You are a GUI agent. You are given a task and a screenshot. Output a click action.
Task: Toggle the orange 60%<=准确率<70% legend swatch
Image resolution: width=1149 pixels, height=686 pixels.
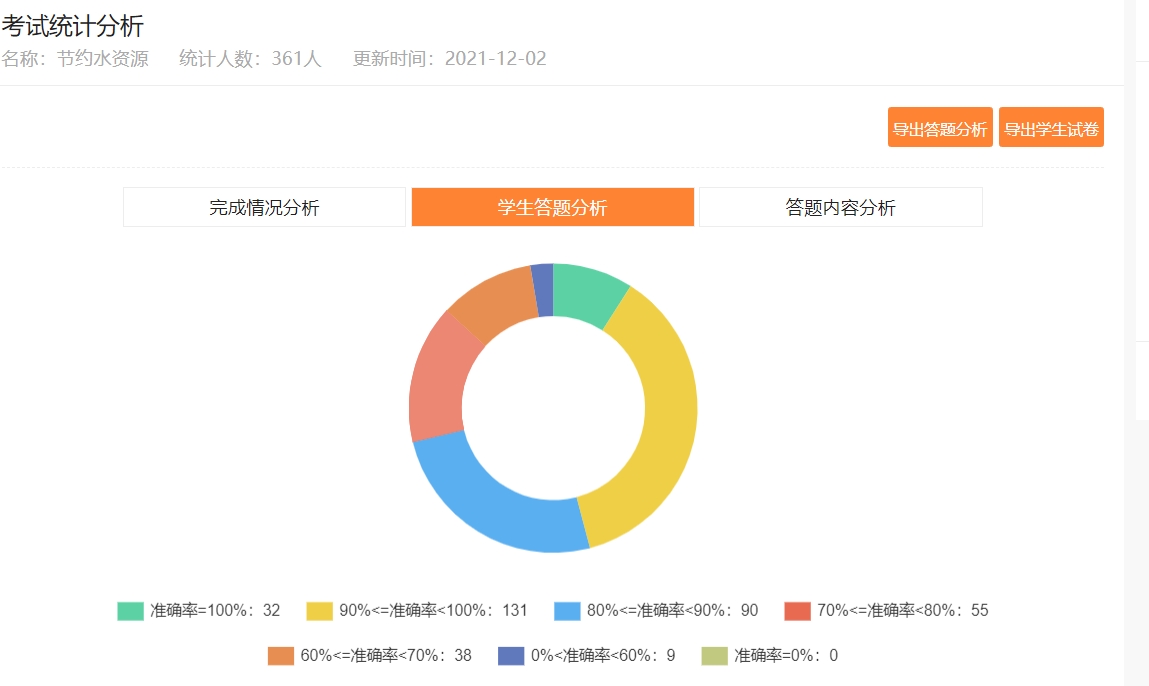point(281,656)
